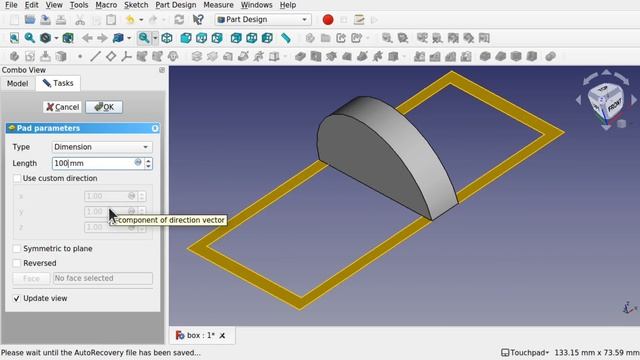
Task: Decrease Length with the down stepper
Action: pyautogui.click(x=148, y=166)
